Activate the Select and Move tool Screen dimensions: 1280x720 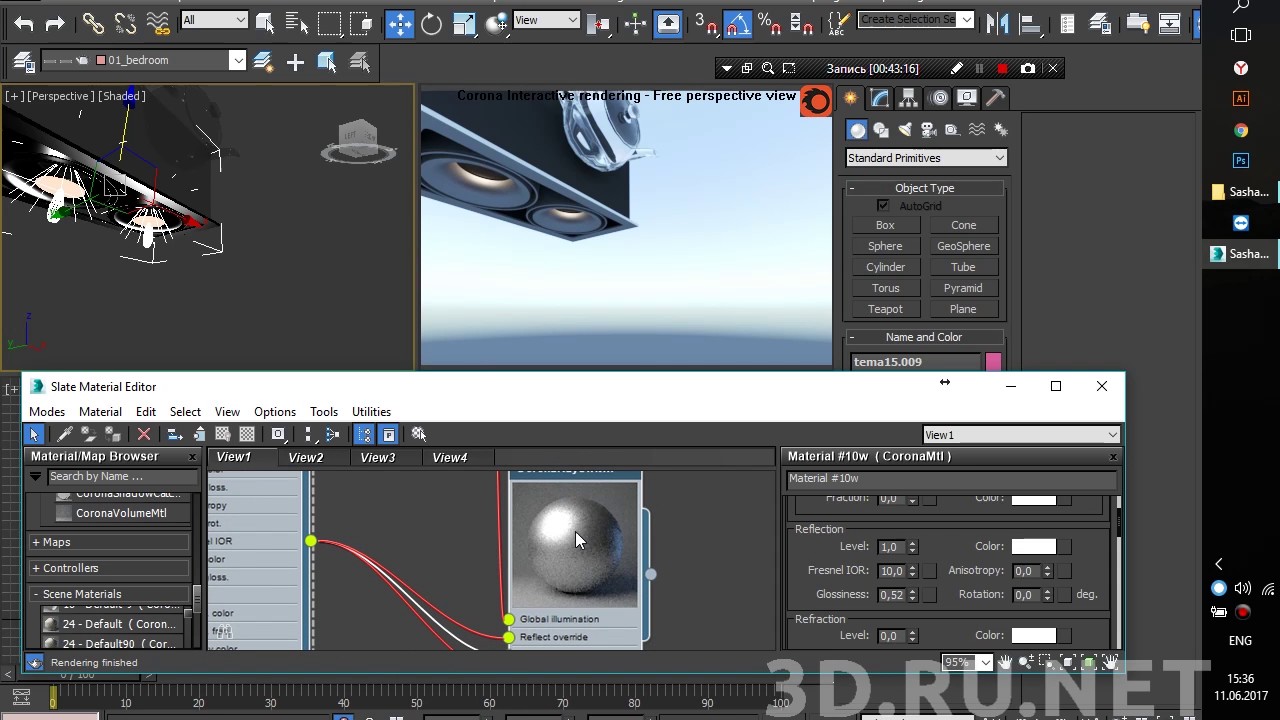399,24
